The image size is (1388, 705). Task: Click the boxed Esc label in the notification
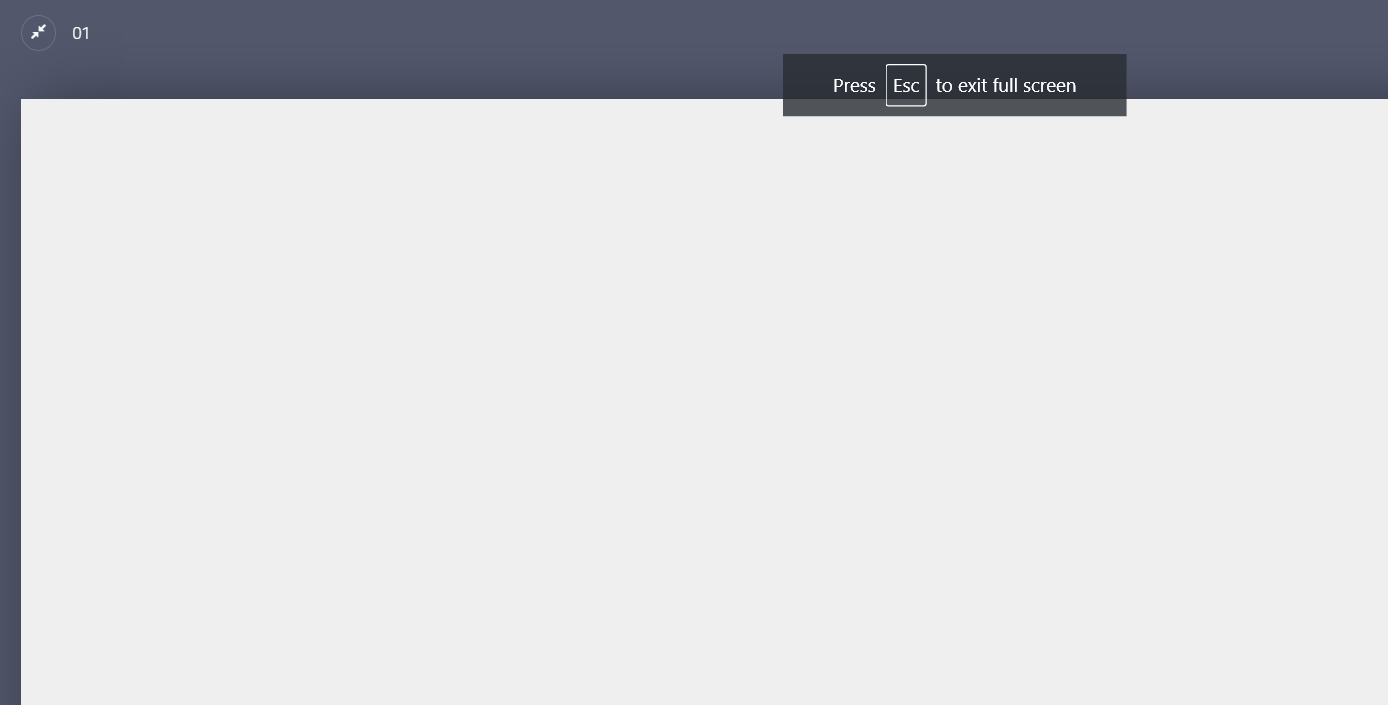pos(906,85)
